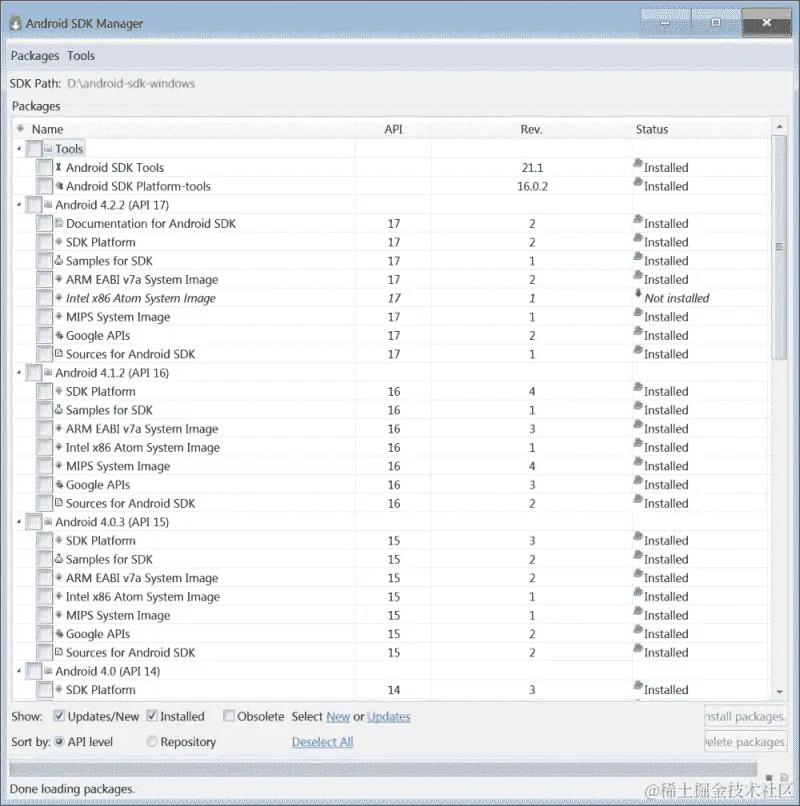Click the API 14 SDK Platform icon
This screenshot has height=806, width=800.
[59, 689]
